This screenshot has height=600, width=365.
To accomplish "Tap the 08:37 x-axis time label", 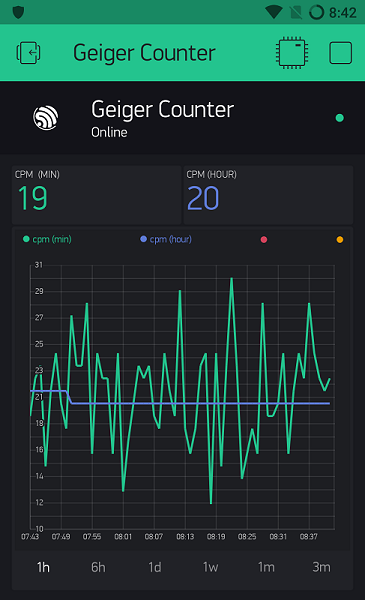I will click(309, 536).
